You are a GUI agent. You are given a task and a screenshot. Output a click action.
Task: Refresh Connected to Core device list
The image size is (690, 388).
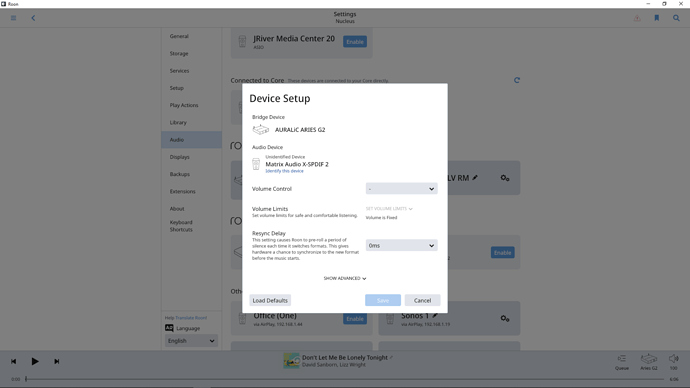pos(517,80)
